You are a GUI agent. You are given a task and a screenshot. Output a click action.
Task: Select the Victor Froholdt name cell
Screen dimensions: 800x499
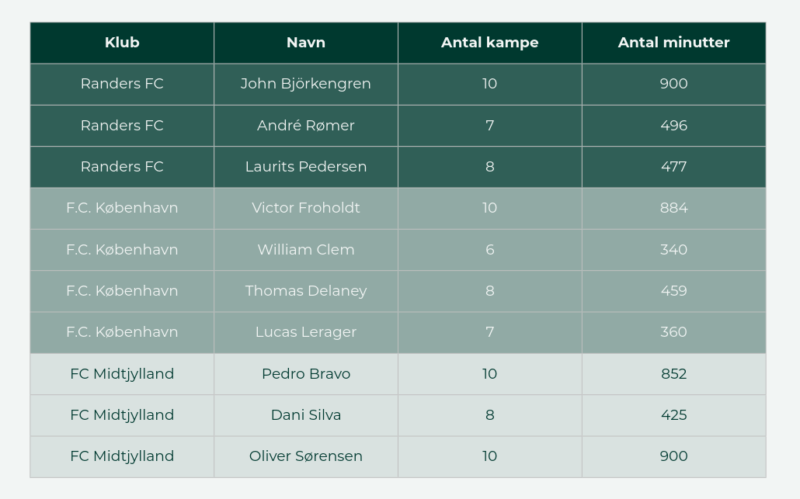tap(306, 208)
